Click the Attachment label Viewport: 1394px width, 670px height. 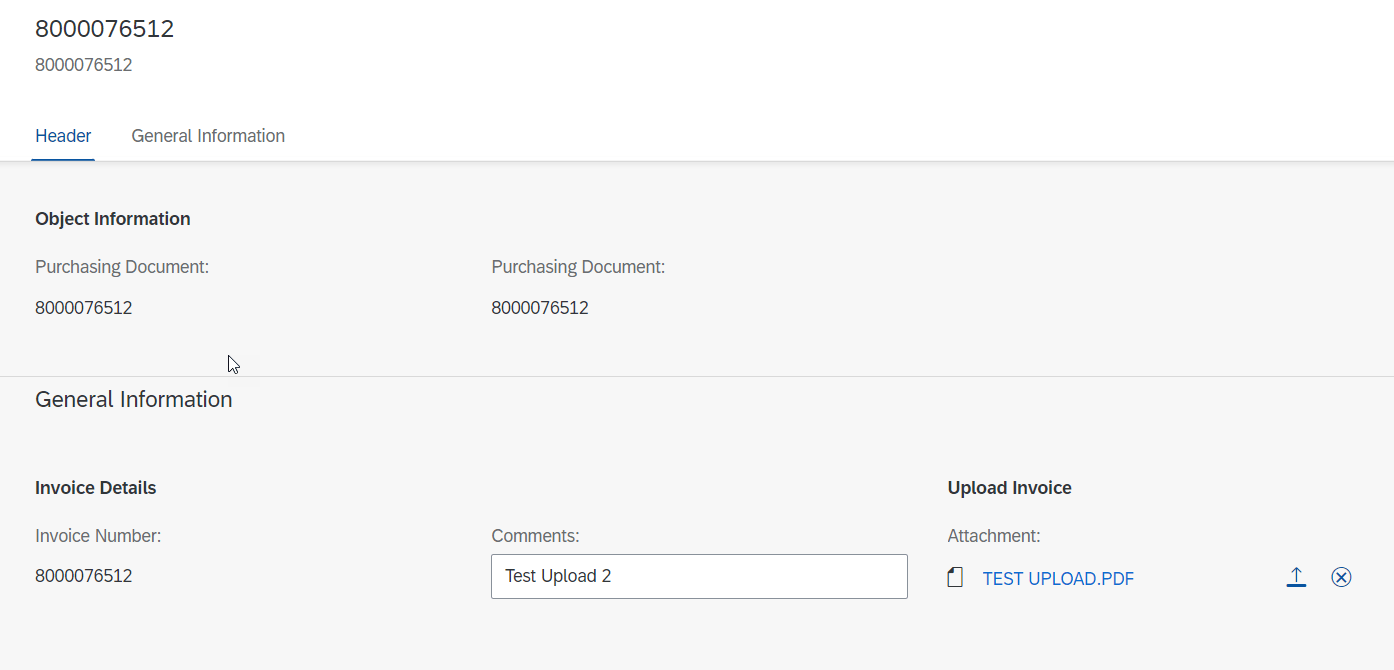993,535
